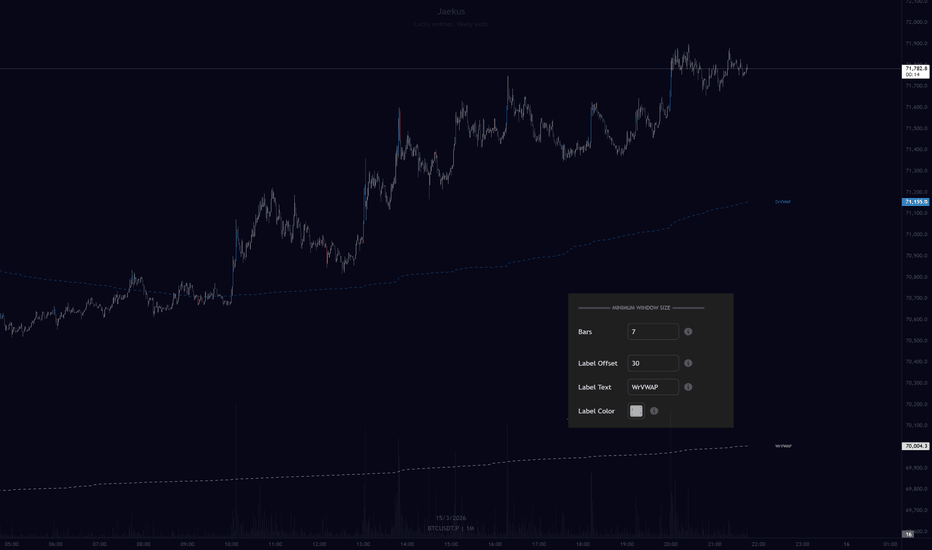Click the info icon beside Label Offset

[689, 364]
